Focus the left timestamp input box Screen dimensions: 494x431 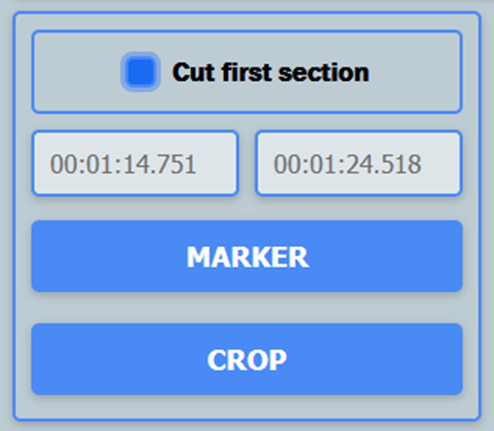(x=135, y=163)
